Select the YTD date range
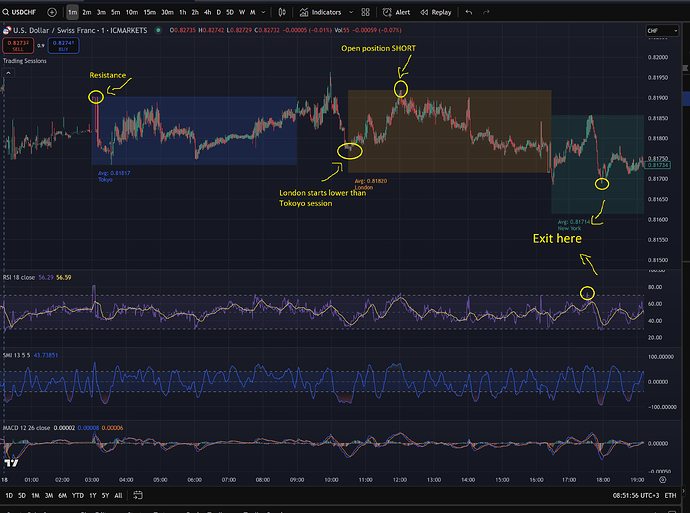 (x=80, y=495)
